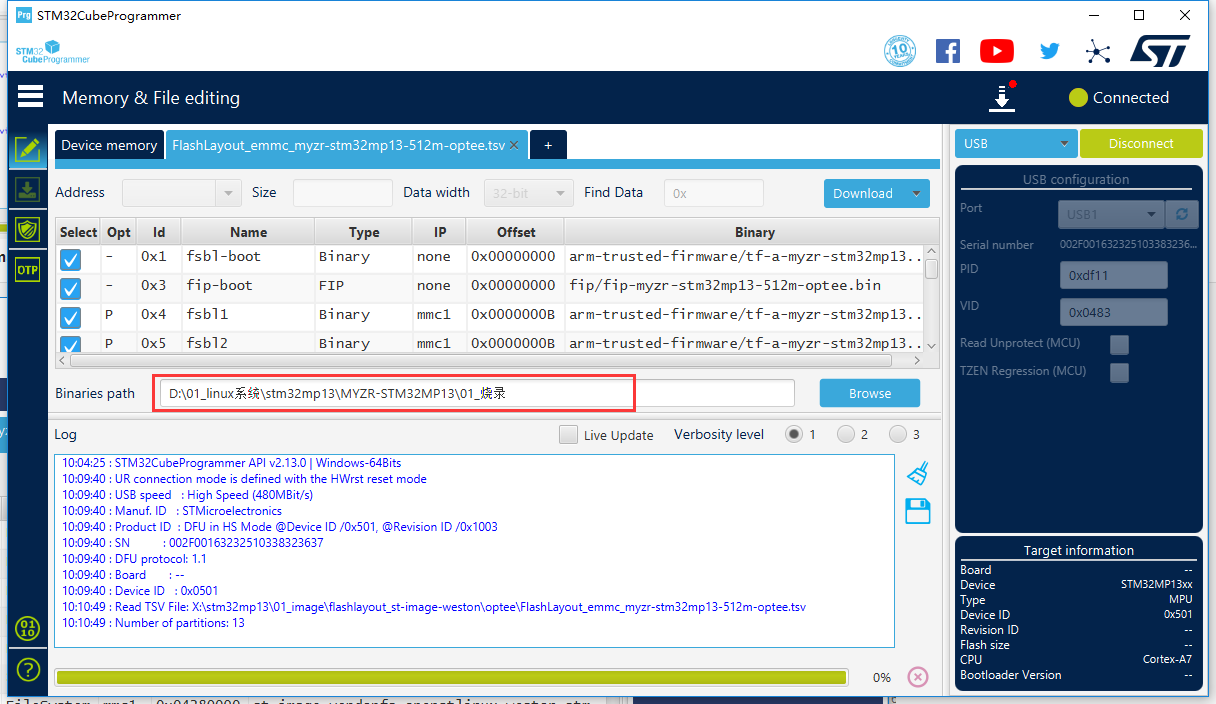Cancel operation with the red X icon
The width and height of the screenshot is (1216, 704).
(x=917, y=677)
